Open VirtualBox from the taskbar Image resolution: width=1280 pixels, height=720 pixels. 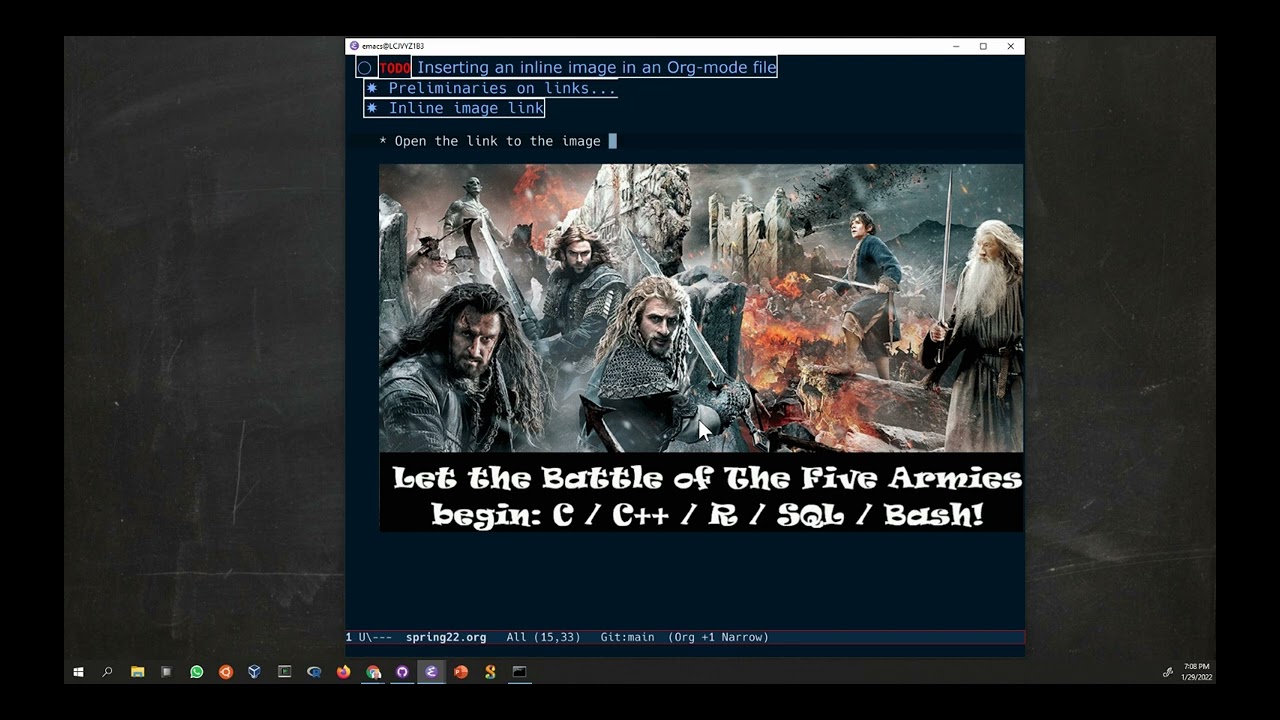(255, 672)
